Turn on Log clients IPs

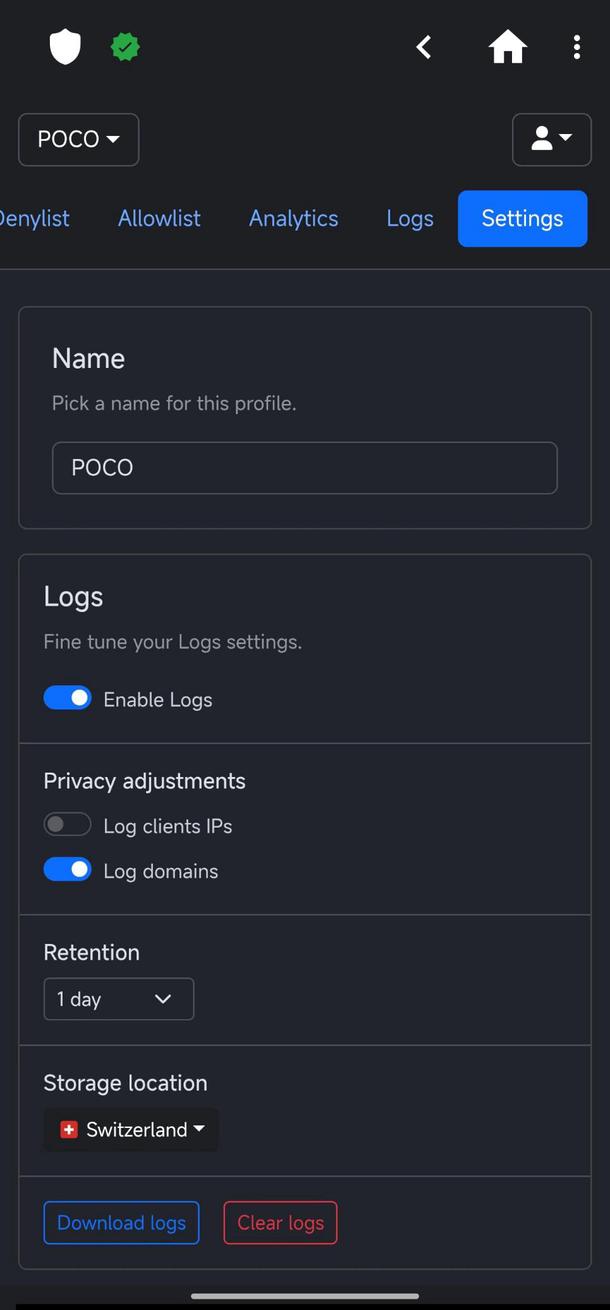[x=68, y=825]
